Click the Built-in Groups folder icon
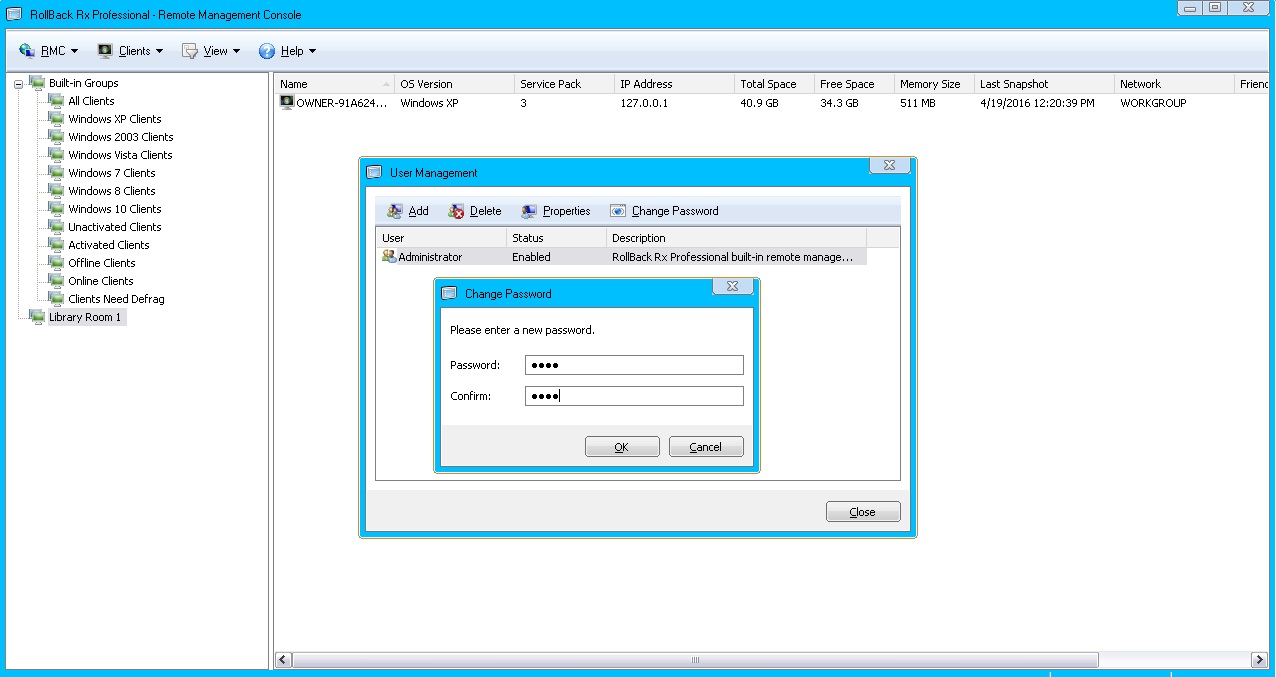 click(37, 83)
